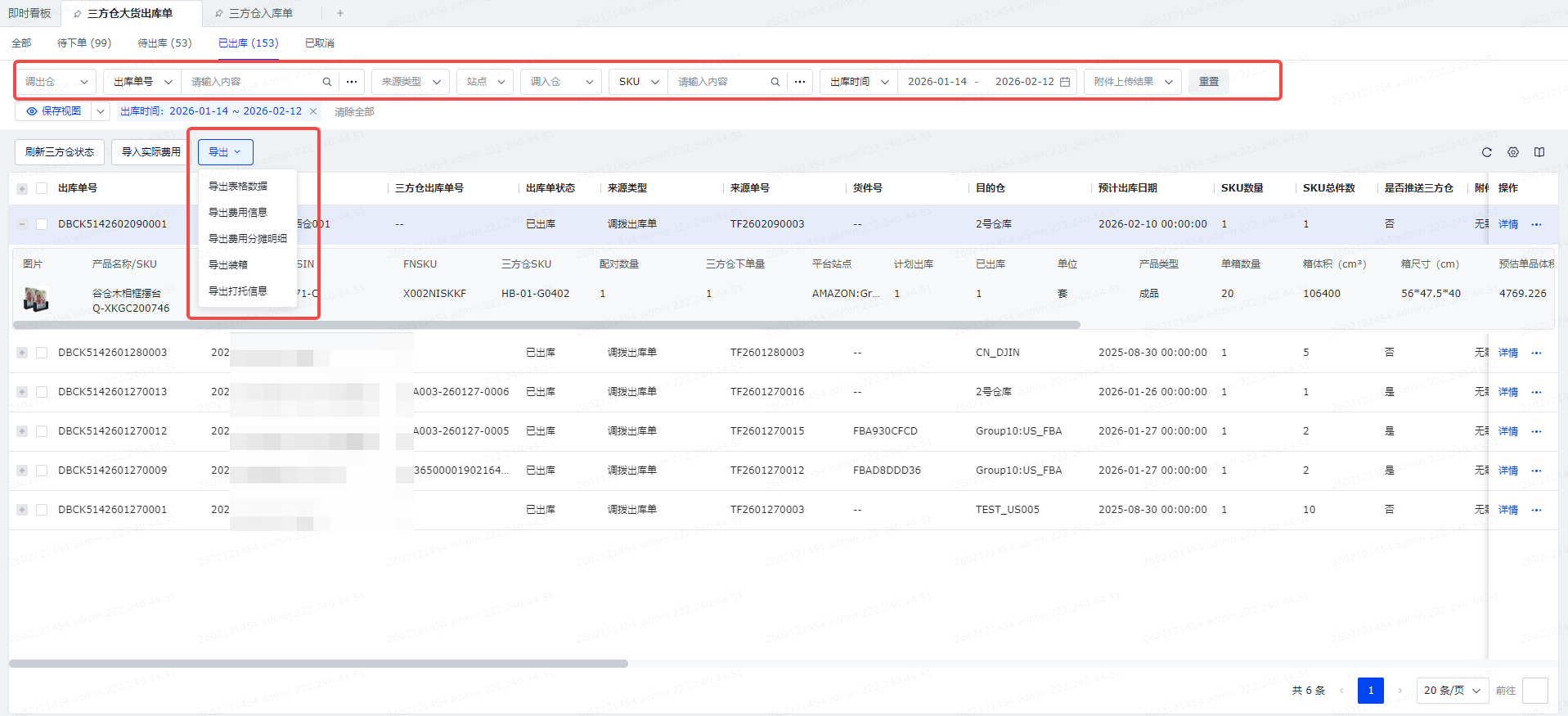Image resolution: width=1568 pixels, height=716 pixels.
Task: Open the 来源类型 dropdown filter
Action: point(411,82)
